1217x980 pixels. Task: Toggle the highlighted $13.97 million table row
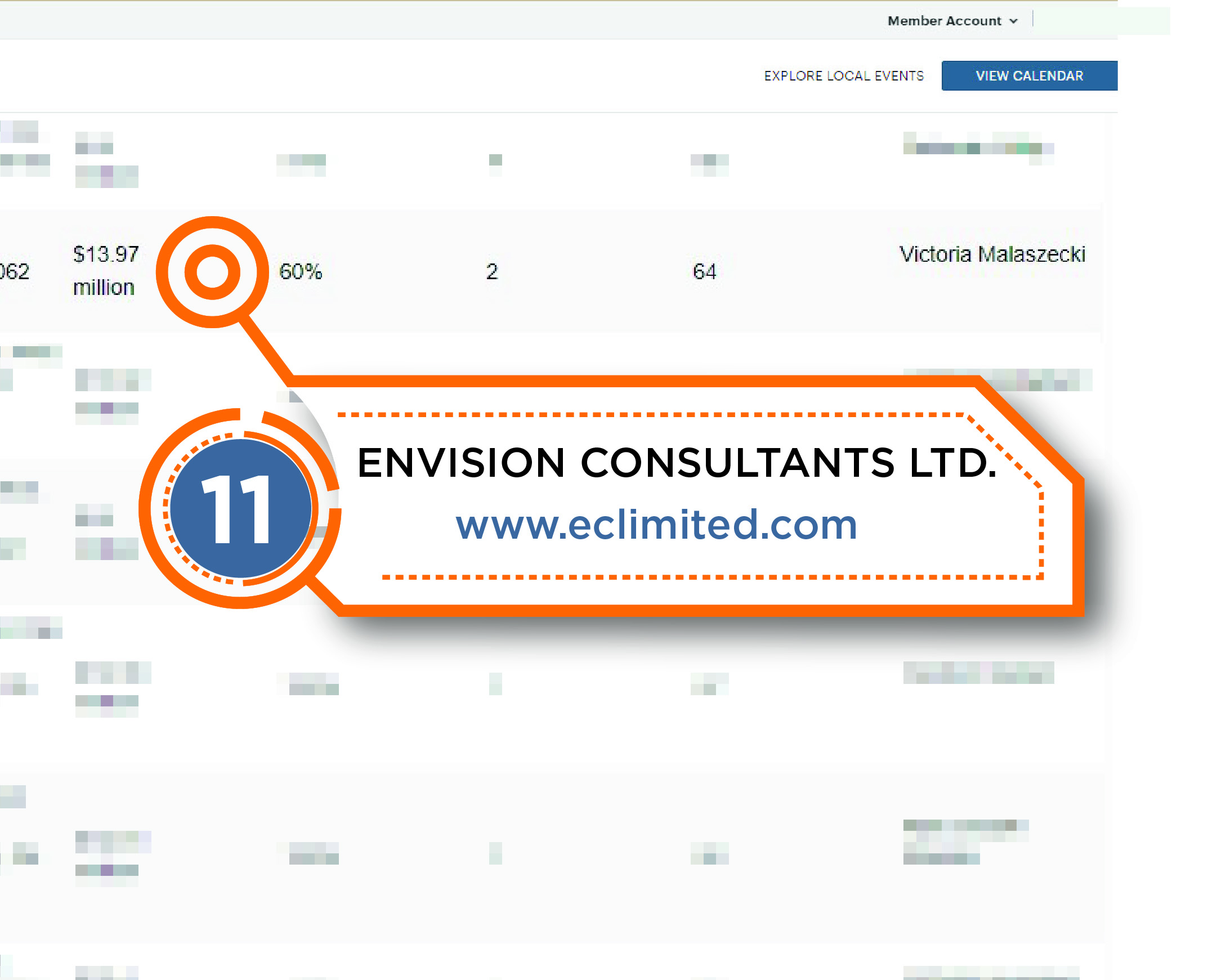coord(105,271)
